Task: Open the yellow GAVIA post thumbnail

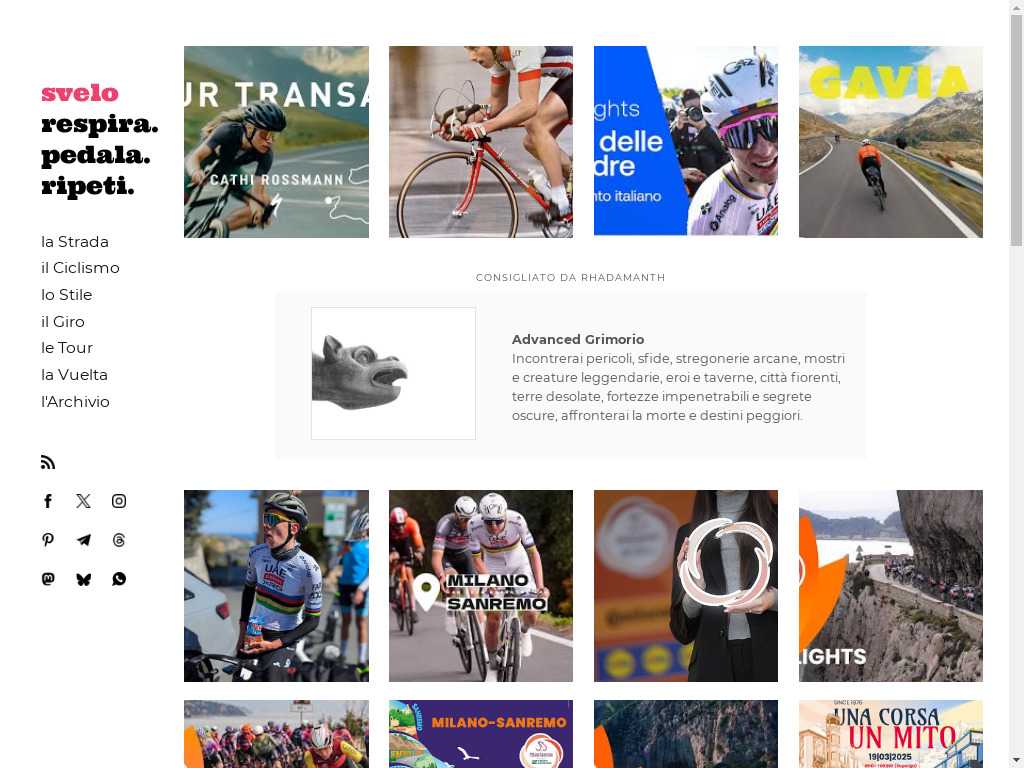Action: [x=891, y=142]
